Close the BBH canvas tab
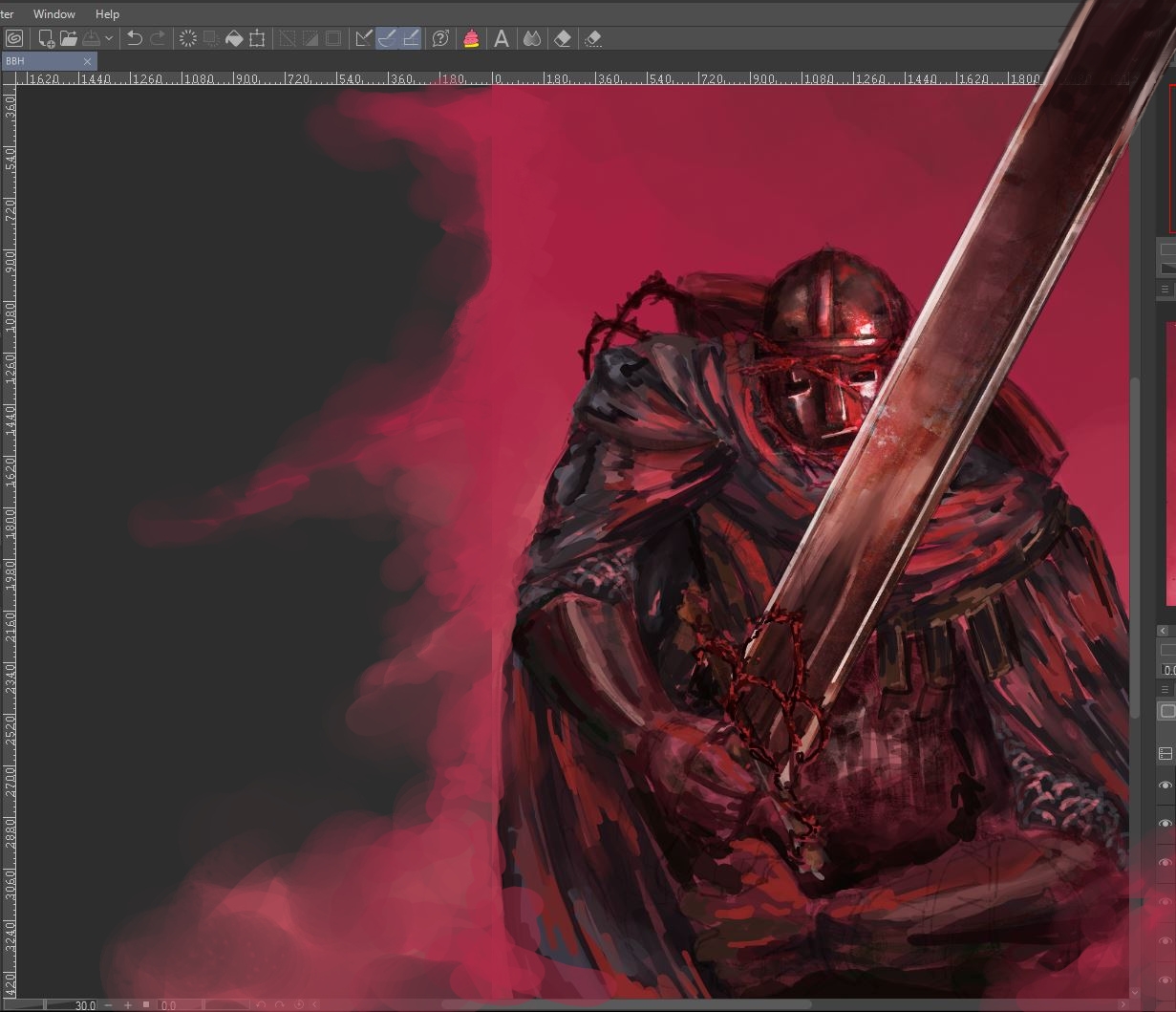Image resolution: width=1176 pixels, height=1012 pixels. (87, 61)
